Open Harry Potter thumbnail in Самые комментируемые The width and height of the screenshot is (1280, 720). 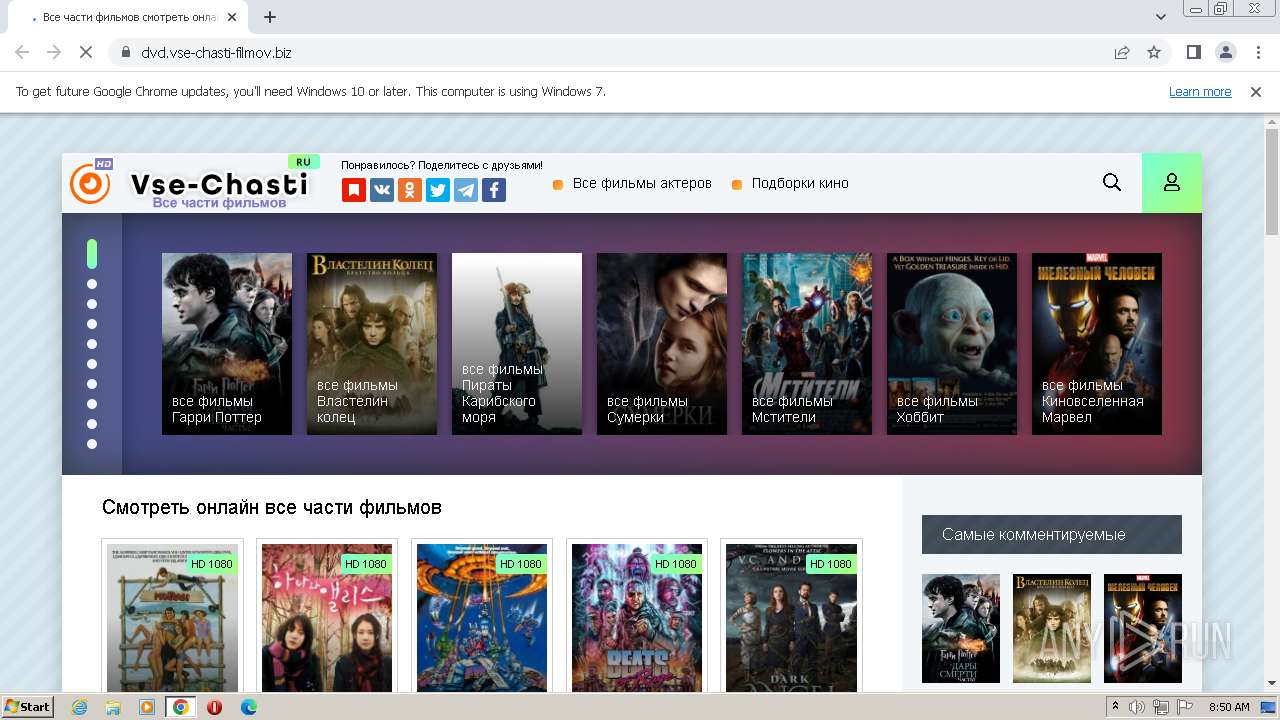pyautogui.click(x=961, y=628)
